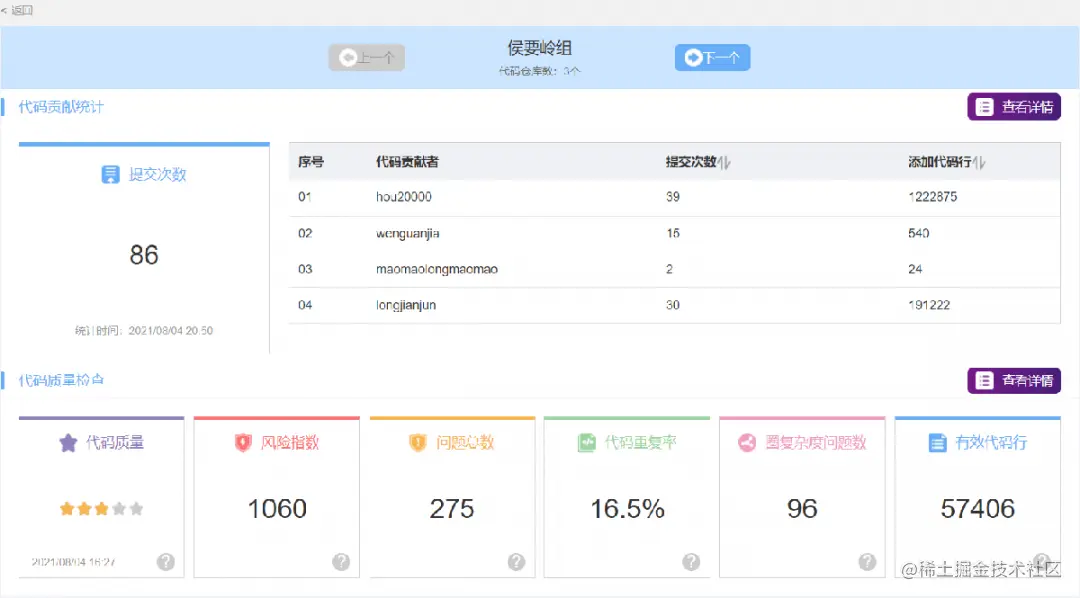1080x598 pixels.
Task: Click the 提交次数 card document icon
Action: click(x=110, y=174)
